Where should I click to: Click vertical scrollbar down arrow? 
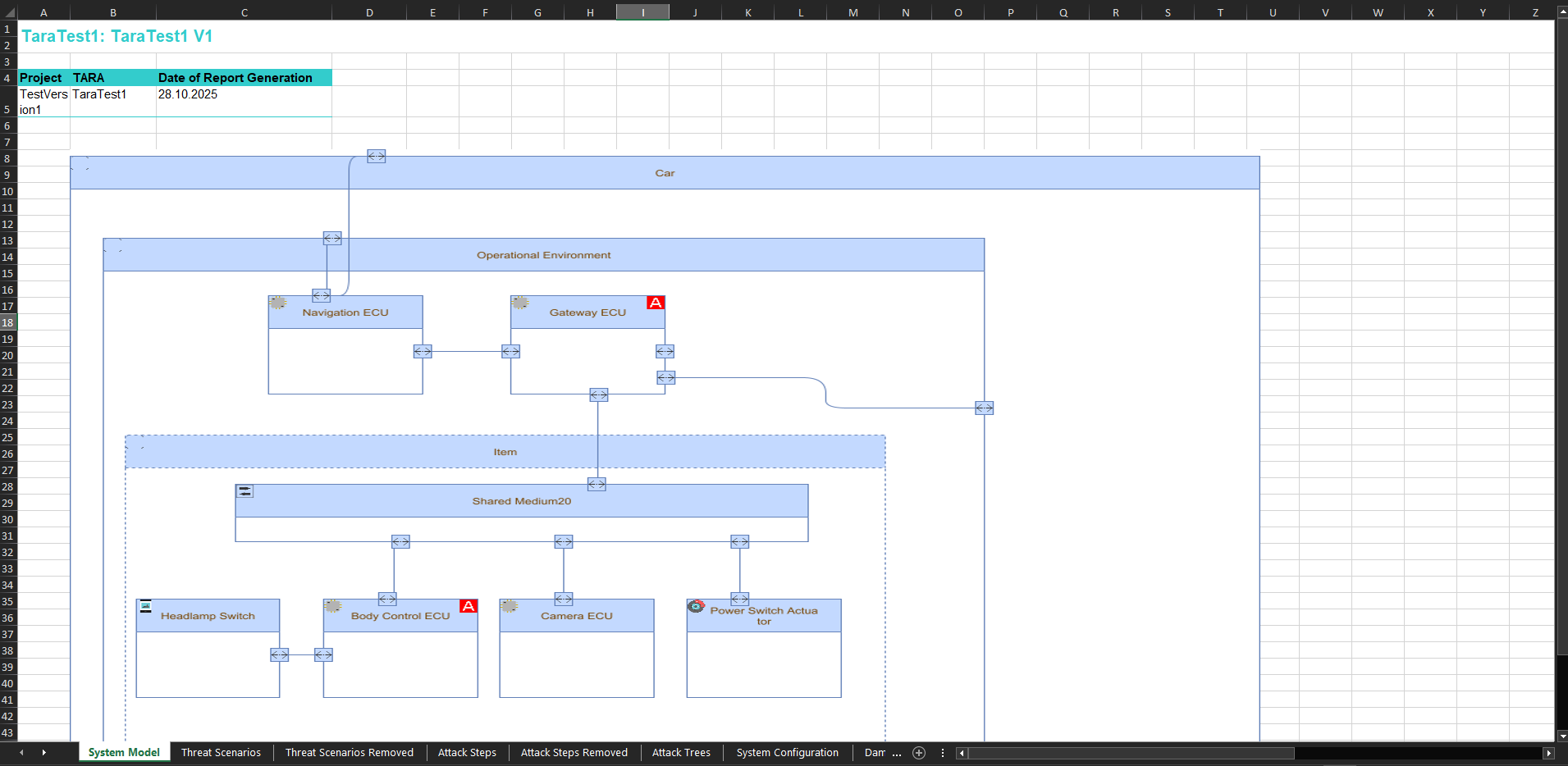pos(1561,736)
